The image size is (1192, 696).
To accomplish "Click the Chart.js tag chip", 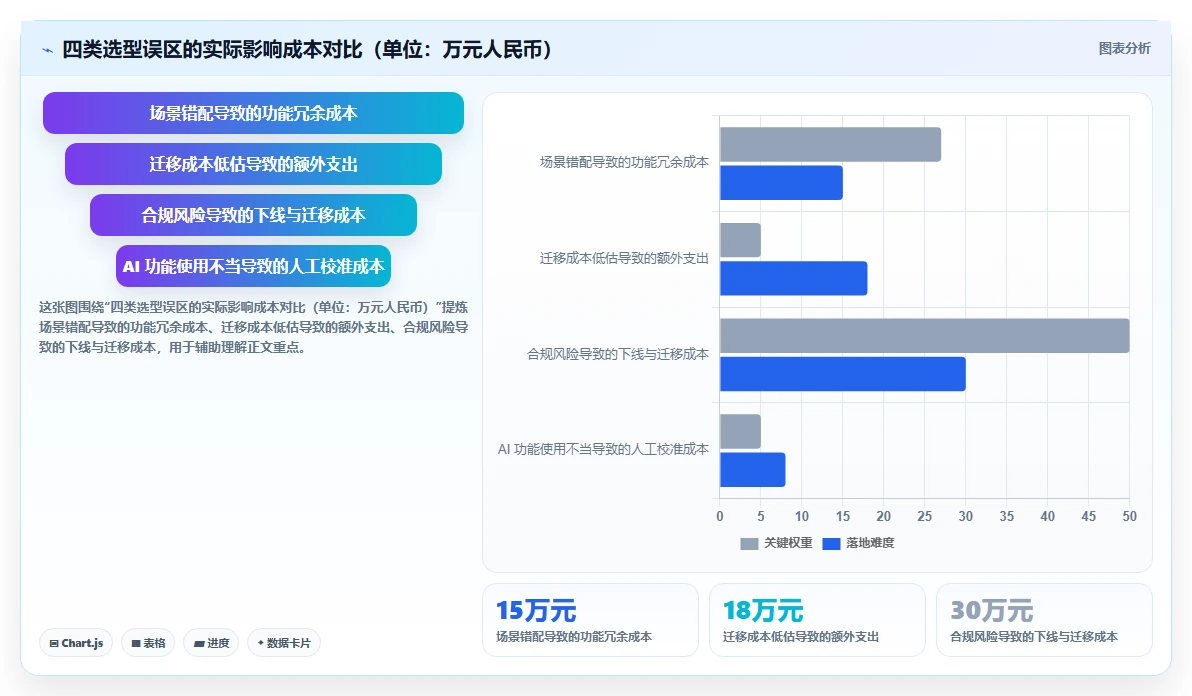I will tap(76, 643).
